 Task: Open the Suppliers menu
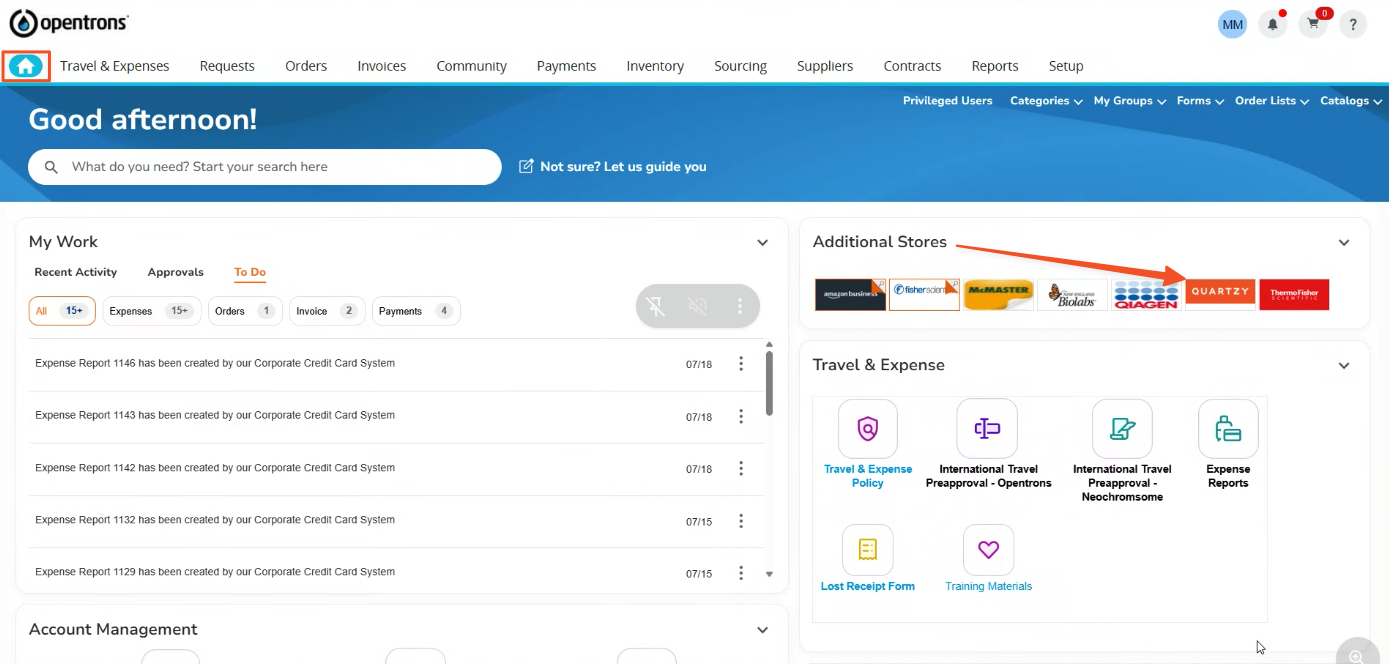coord(825,66)
